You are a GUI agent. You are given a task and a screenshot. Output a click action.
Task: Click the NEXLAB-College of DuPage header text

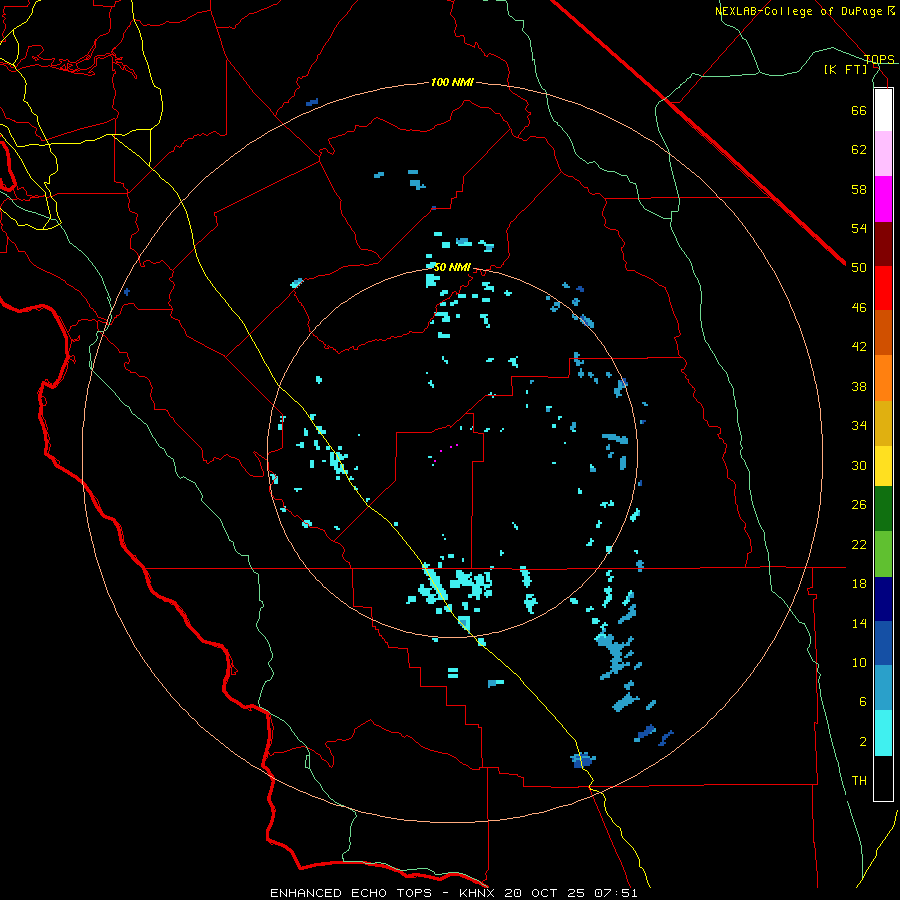tap(798, 11)
